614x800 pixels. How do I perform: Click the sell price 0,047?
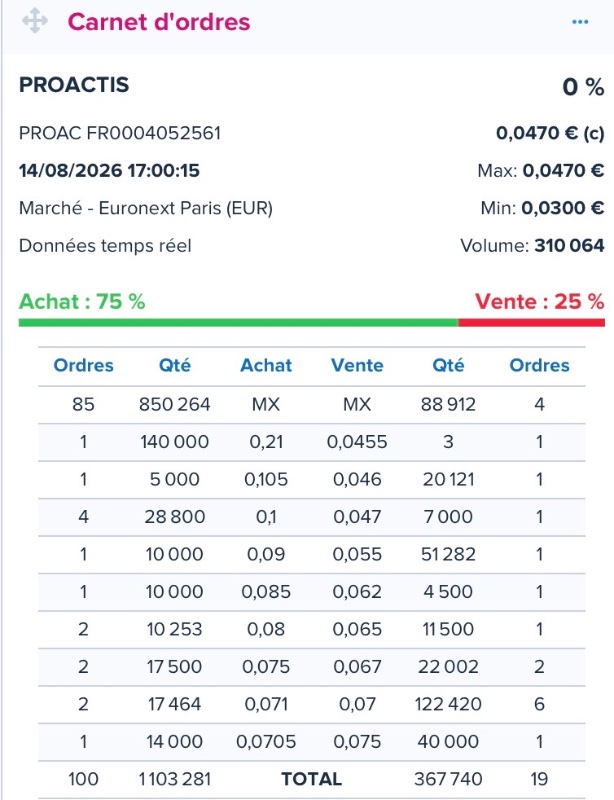point(357,517)
